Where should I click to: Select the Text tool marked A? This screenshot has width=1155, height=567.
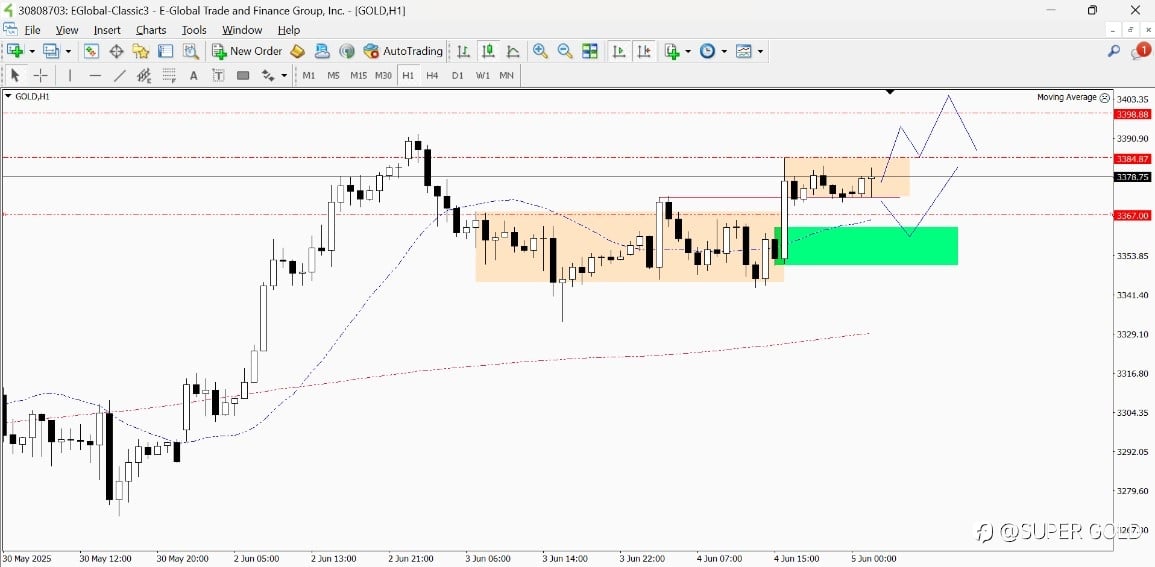tap(194, 75)
